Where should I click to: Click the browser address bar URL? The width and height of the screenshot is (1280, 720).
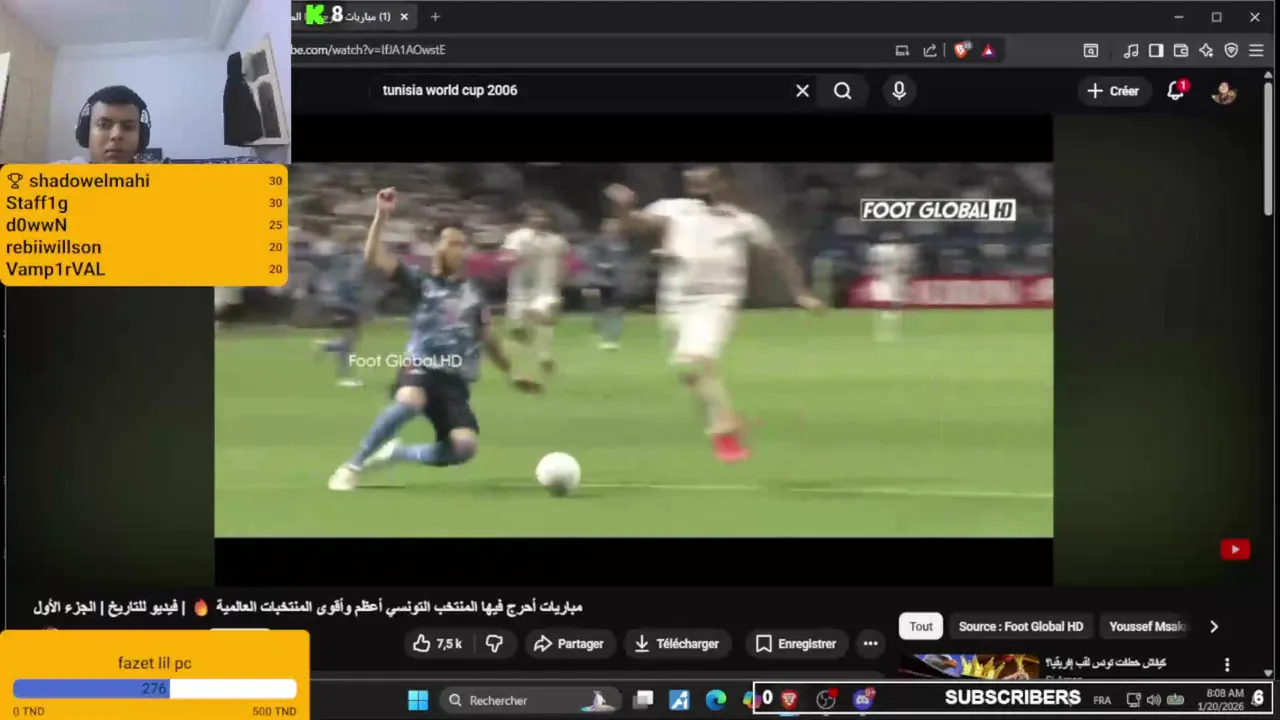pyautogui.click(x=368, y=50)
